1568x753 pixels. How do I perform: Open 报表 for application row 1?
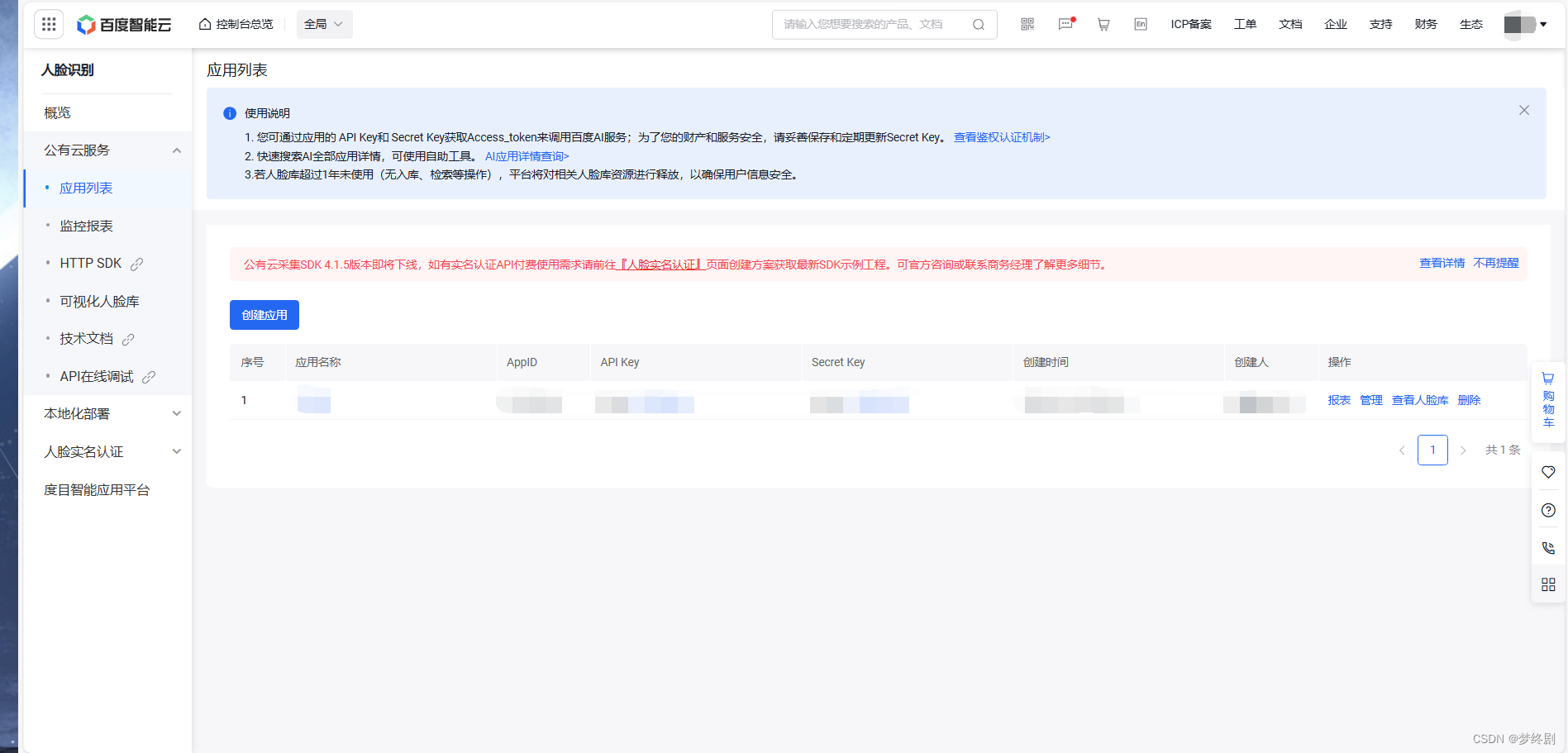point(1339,400)
